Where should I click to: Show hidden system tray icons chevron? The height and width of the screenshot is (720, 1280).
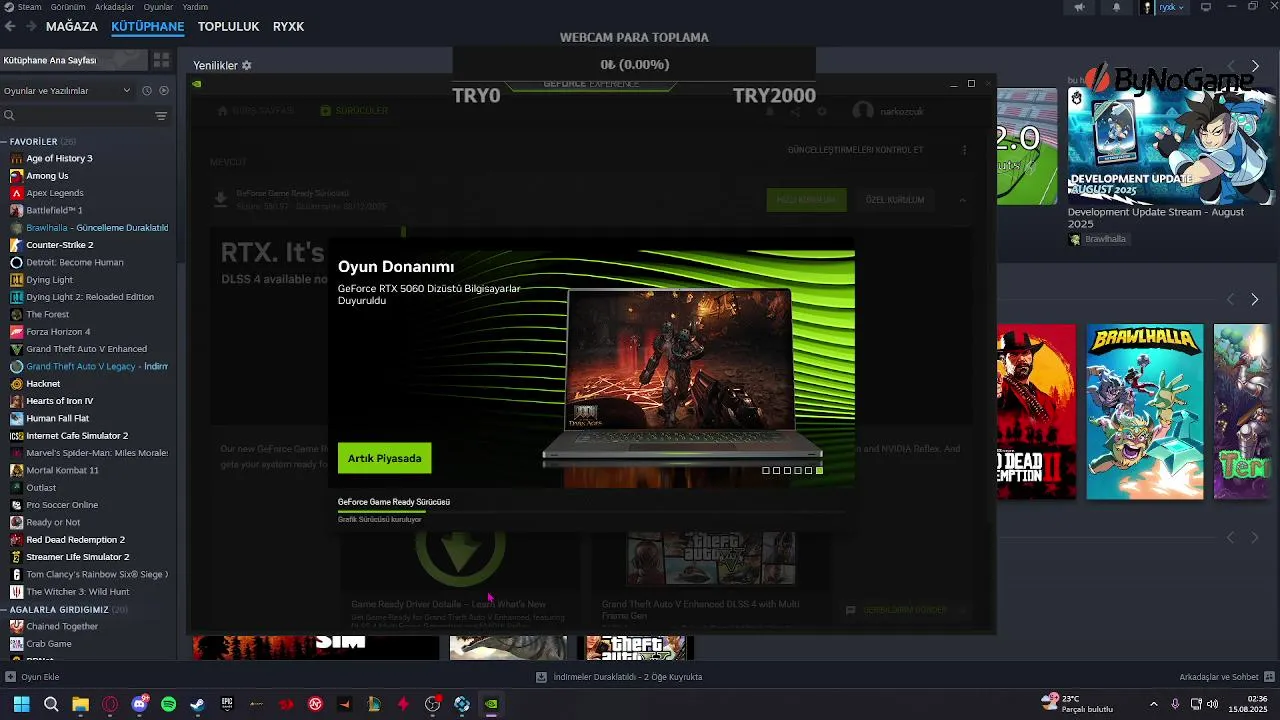pyautogui.click(x=1153, y=704)
